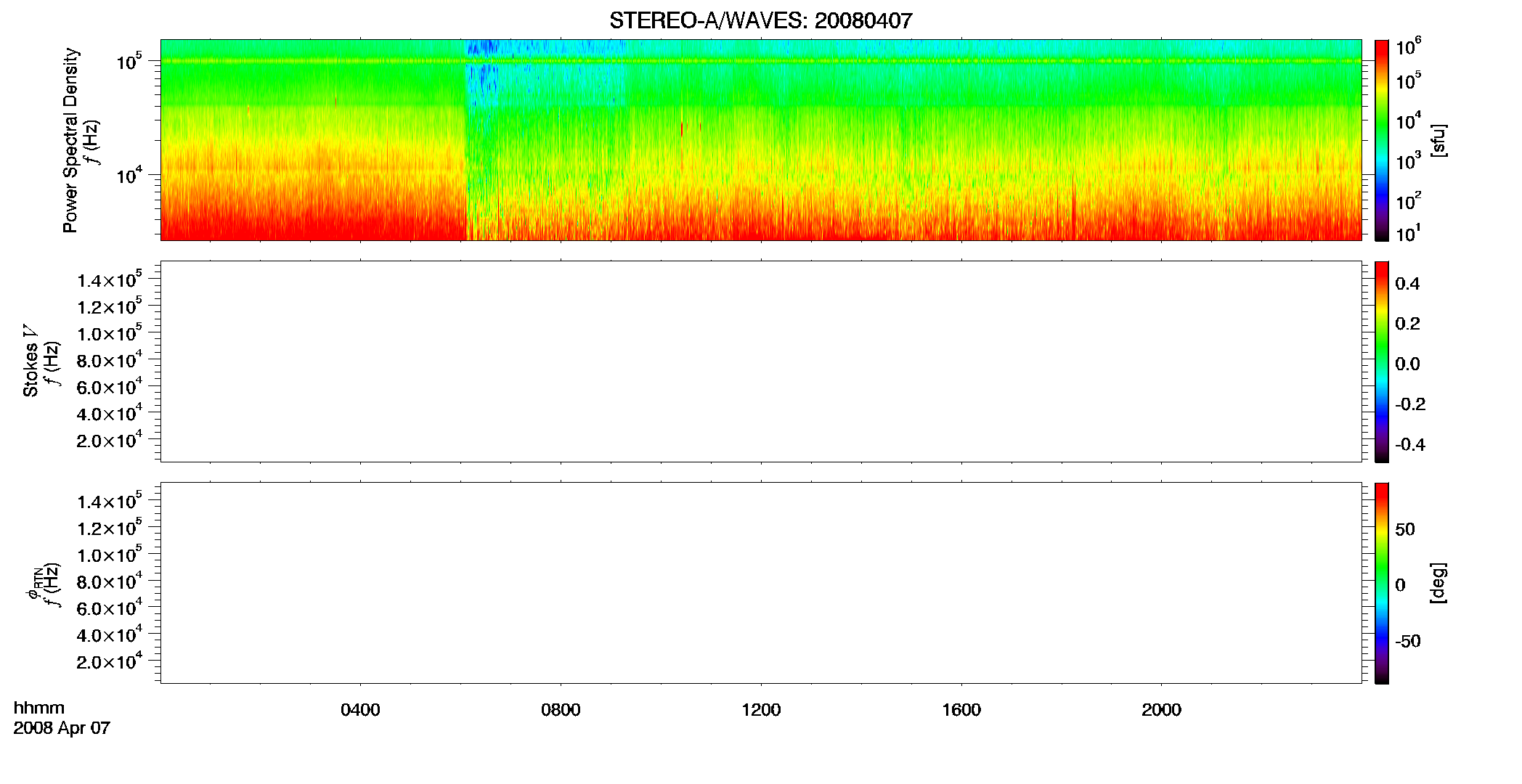This screenshot has height=784, width=1522.
Task: Click the plot title STEREO-A/WAVES: 20080407
Action: (x=760, y=20)
